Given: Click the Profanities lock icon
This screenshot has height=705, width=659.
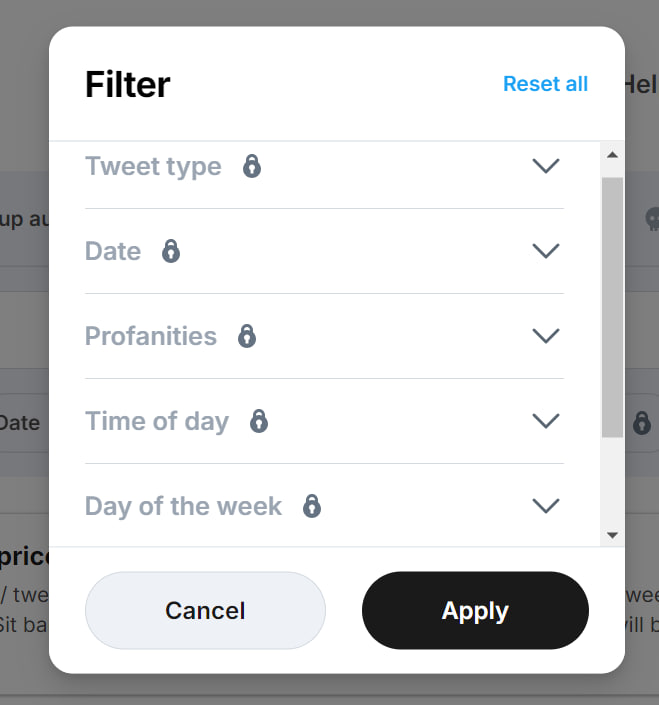Looking at the screenshot, I should [x=247, y=336].
